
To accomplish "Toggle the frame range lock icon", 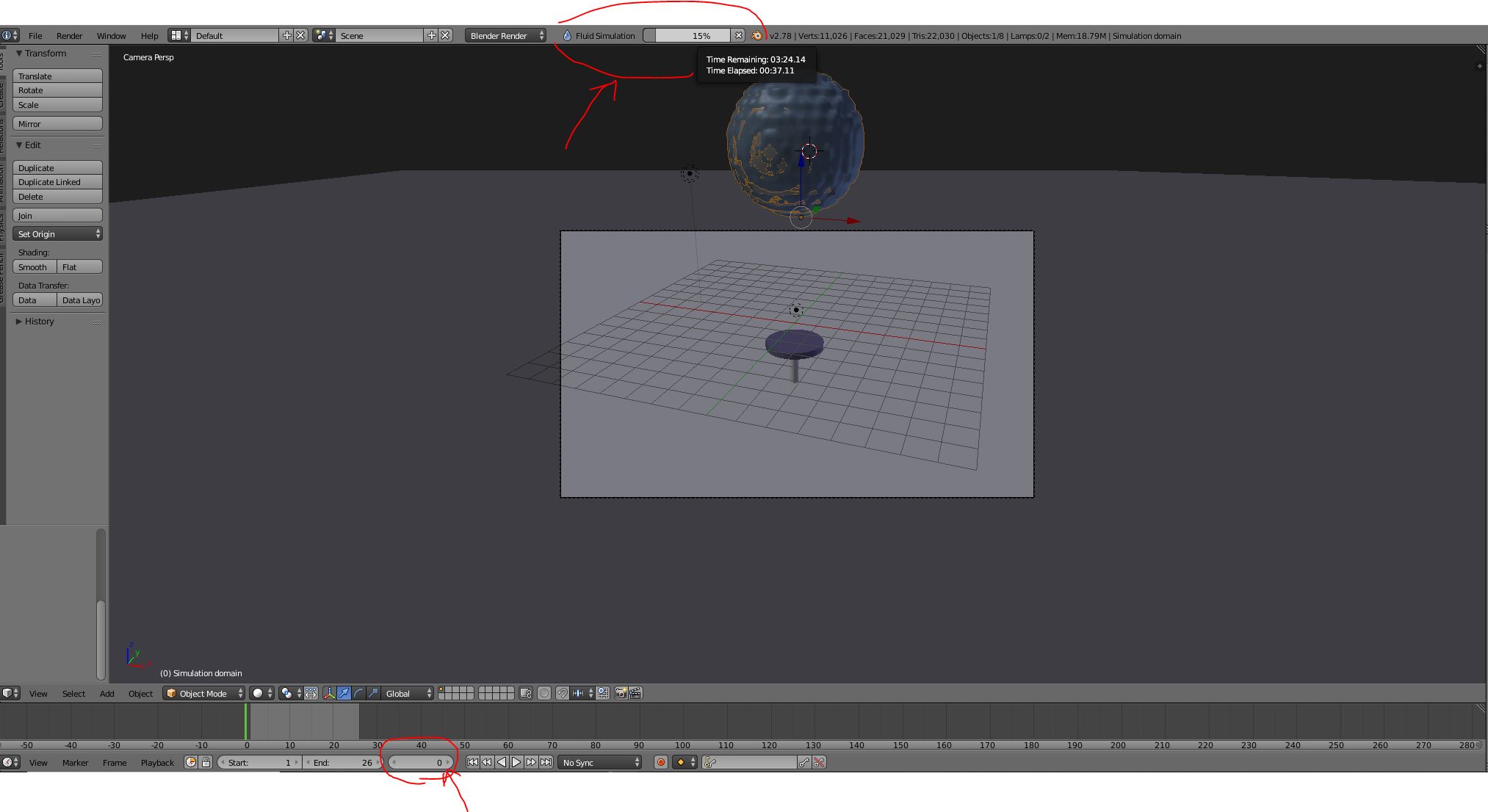I will pyautogui.click(x=206, y=762).
